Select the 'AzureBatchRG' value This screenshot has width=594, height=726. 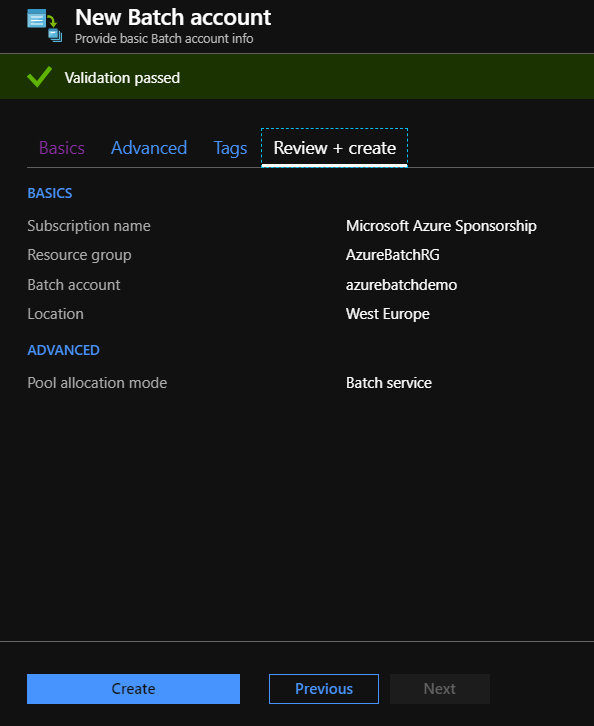click(x=393, y=255)
